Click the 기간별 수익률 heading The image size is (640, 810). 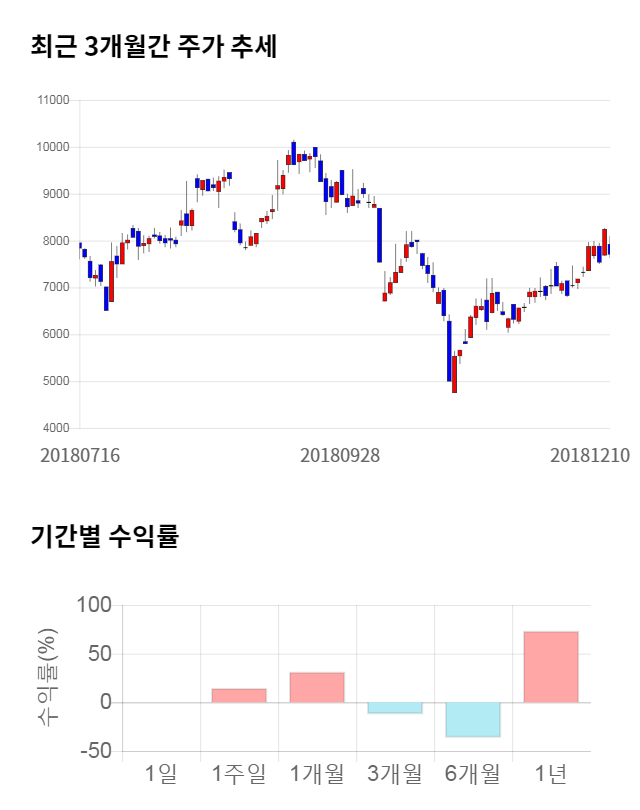coord(104,536)
